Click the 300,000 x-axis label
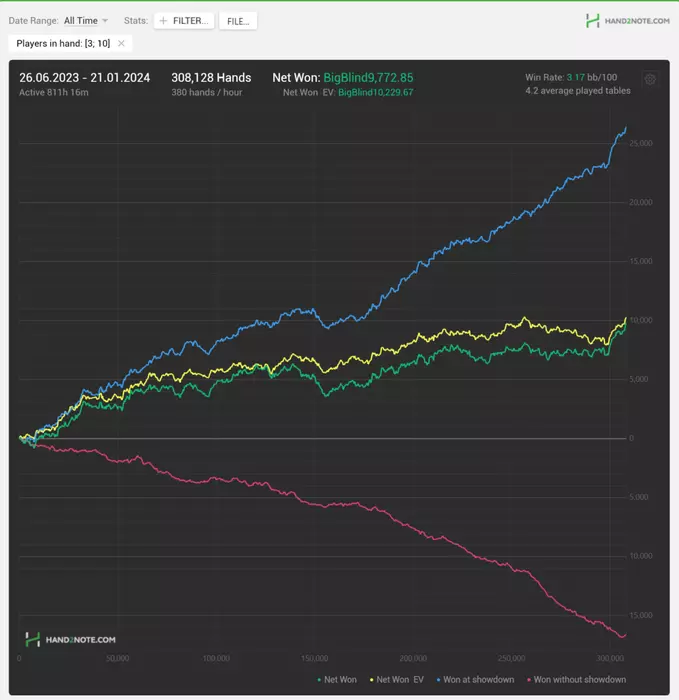Viewport: 679px width, 700px height. click(x=610, y=658)
